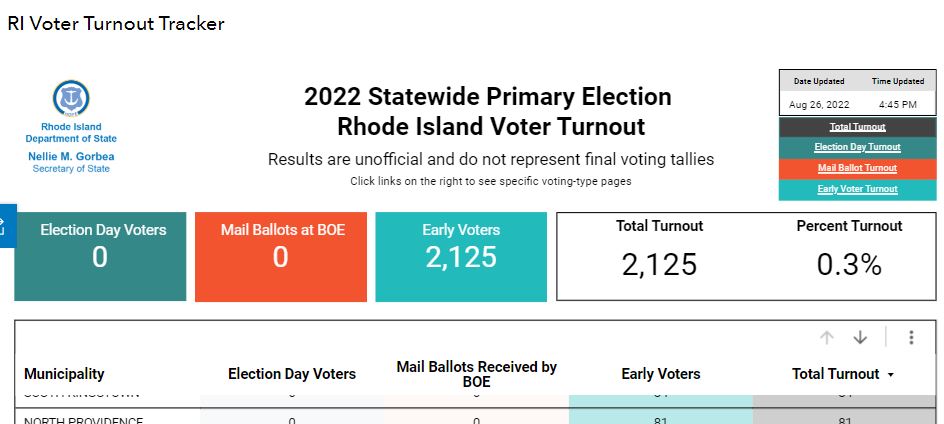
Task: Go to the Mail Ballot Turnout page
Action: [x=857, y=169]
